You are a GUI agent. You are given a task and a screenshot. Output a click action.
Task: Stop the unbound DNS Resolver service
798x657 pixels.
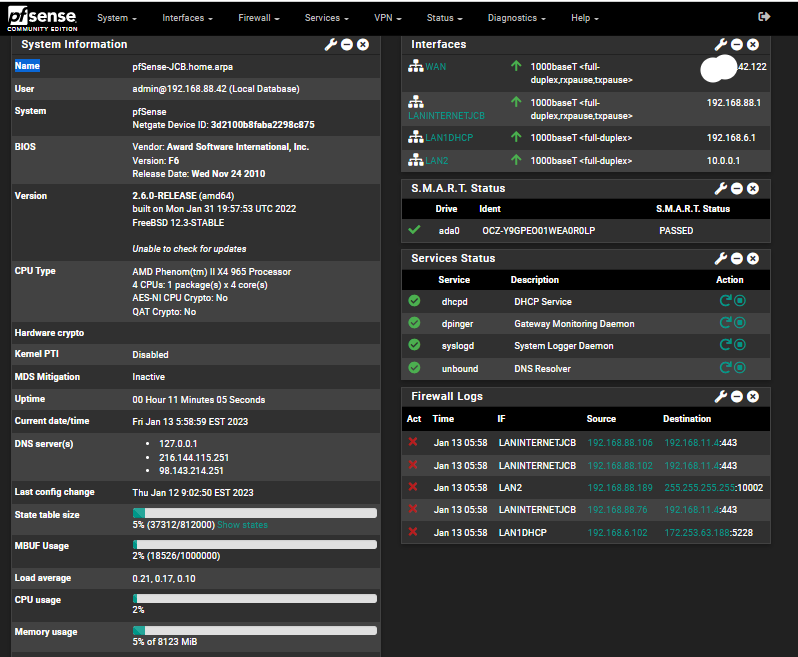[740, 367]
